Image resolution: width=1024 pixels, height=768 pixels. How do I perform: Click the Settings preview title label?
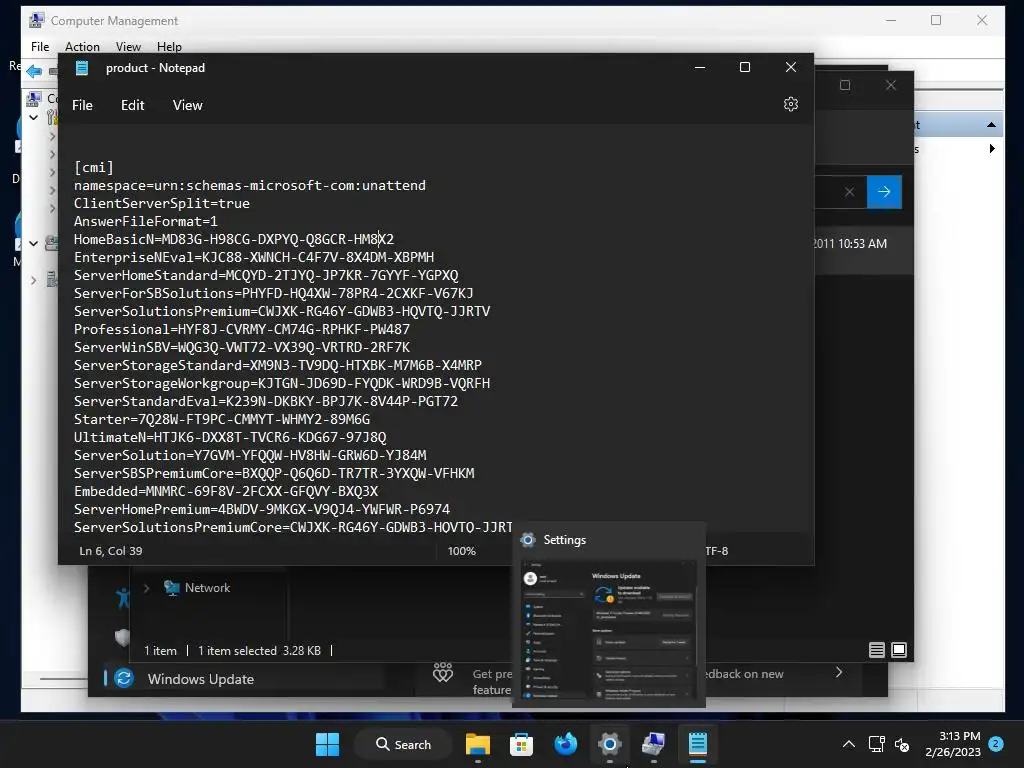point(564,540)
